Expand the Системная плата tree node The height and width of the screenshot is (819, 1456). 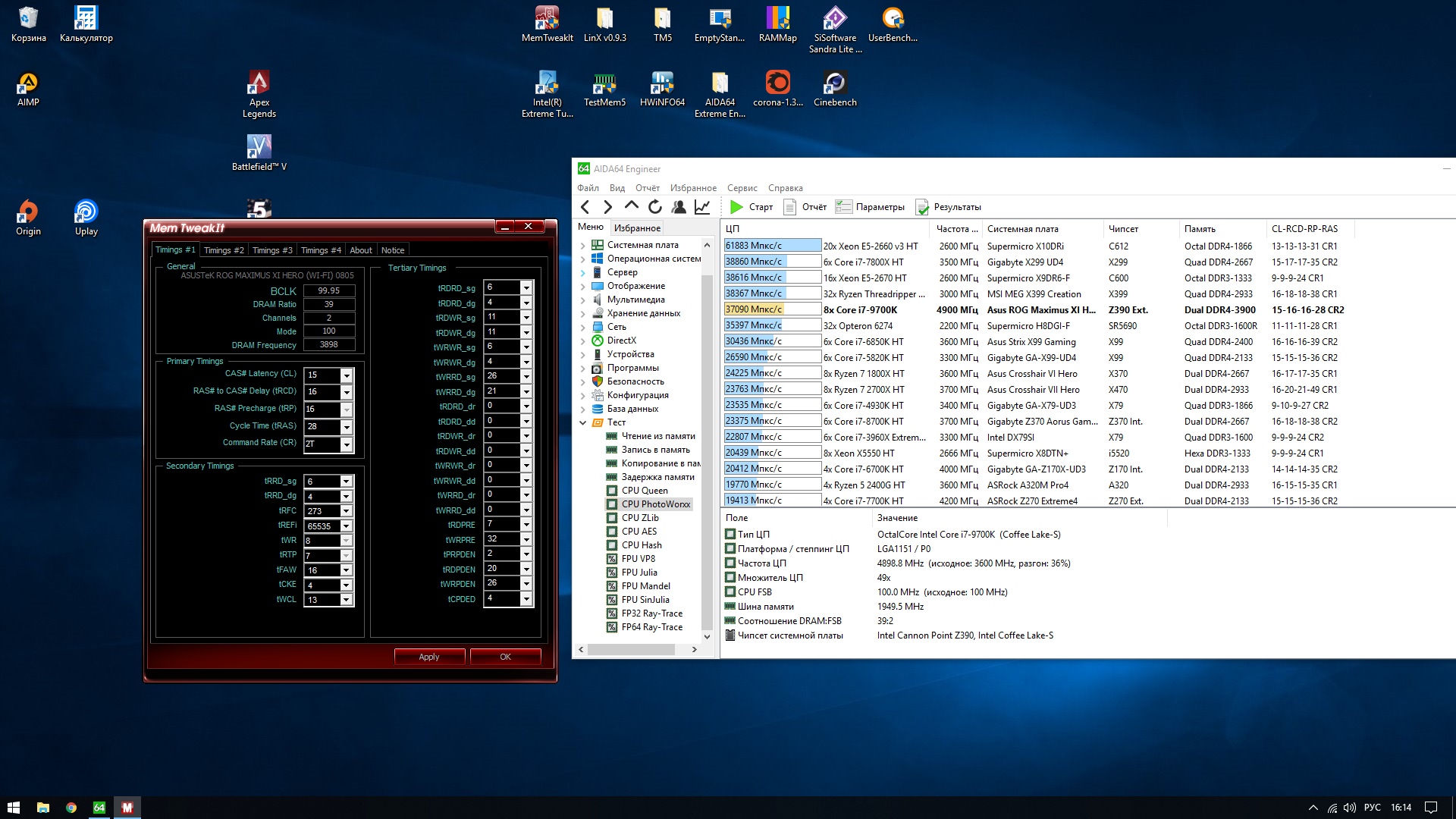click(582, 245)
